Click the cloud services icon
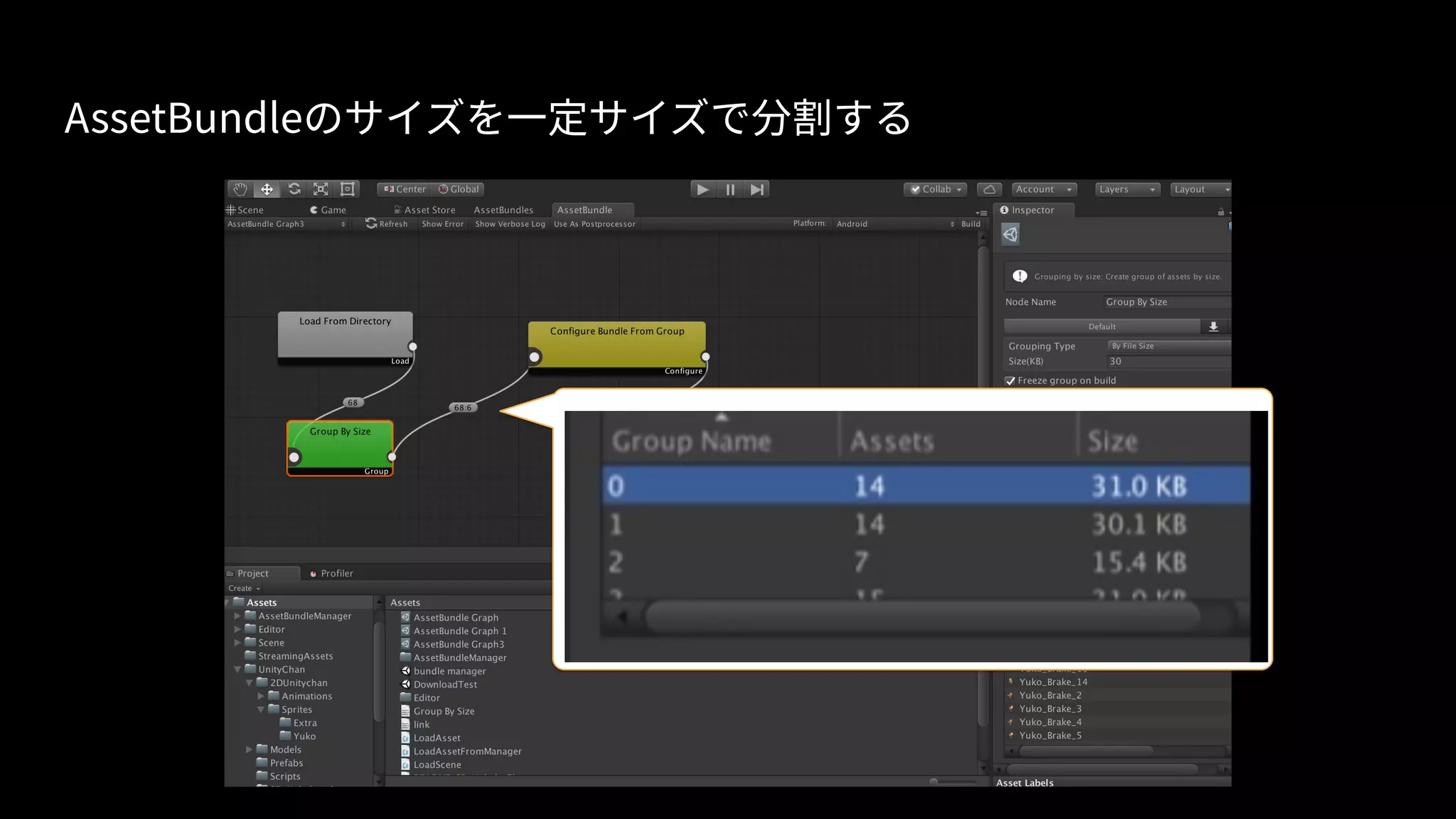Image resolution: width=1456 pixels, height=819 pixels. click(x=989, y=190)
